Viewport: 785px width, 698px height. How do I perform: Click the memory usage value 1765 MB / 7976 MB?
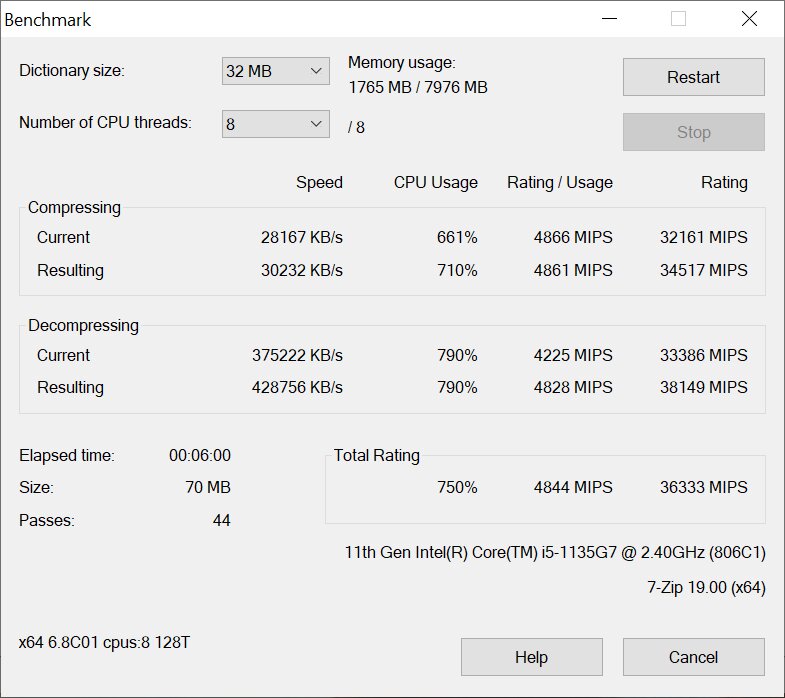(x=418, y=88)
